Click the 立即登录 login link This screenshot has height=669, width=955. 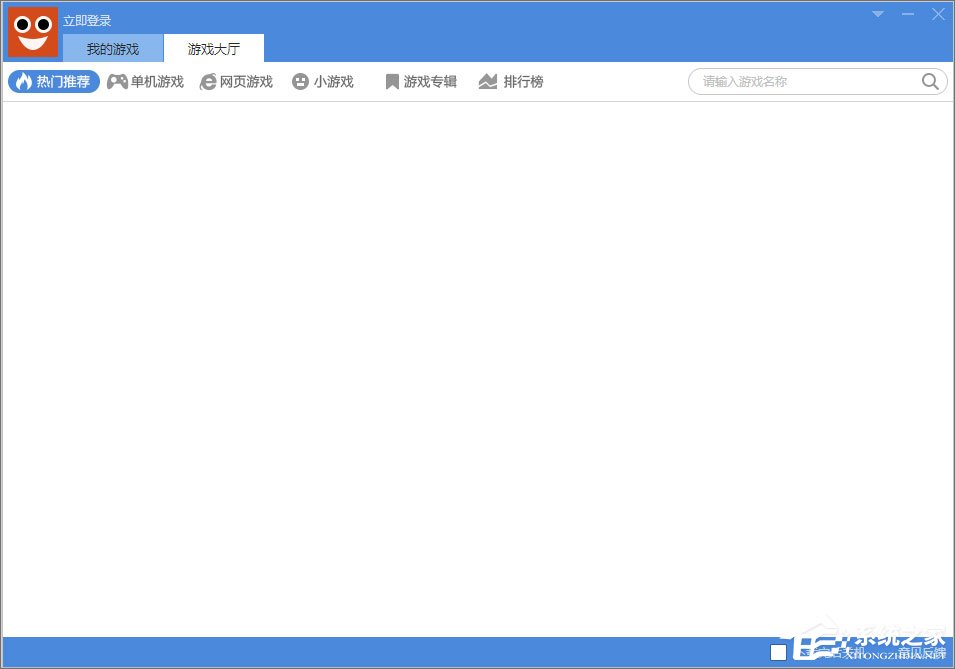[x=87, y=21]
